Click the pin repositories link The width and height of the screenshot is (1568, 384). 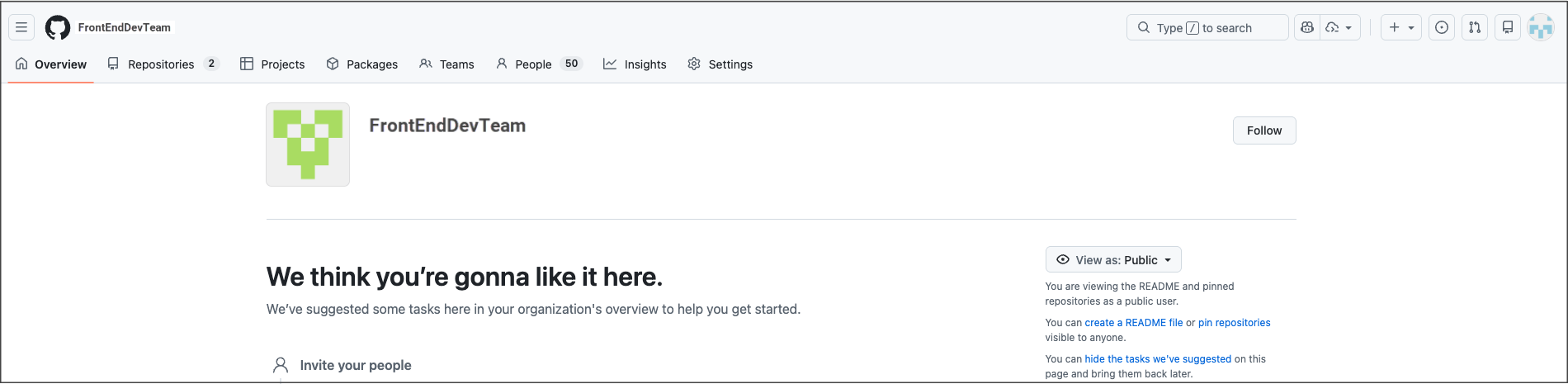[x=1235, y=323]
